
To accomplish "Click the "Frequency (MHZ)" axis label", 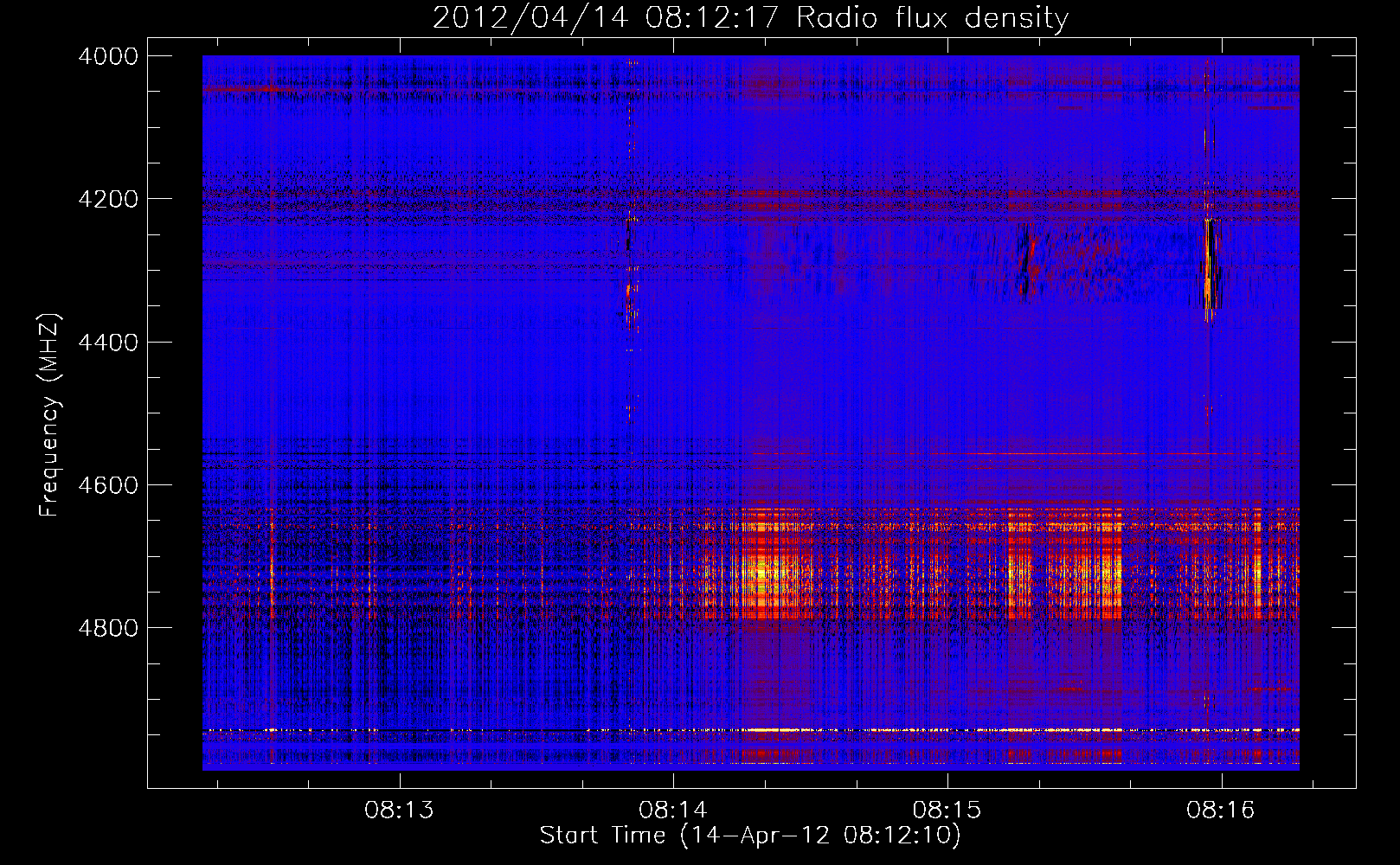I will click(48, 415).
